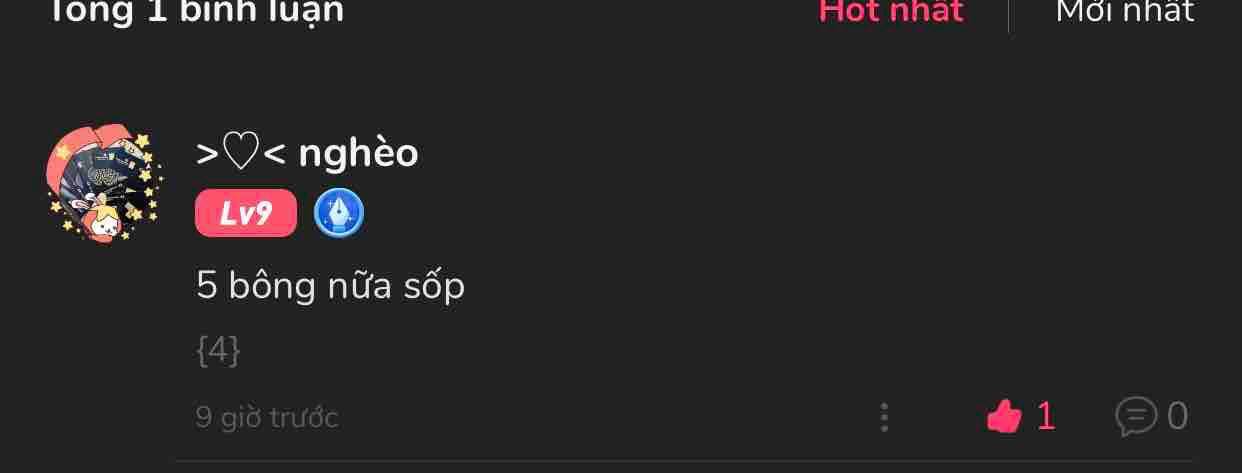Screen dimensions: 1242x473
Task: Tap the blue pen-nib author badge
Action: pos(339,214)
